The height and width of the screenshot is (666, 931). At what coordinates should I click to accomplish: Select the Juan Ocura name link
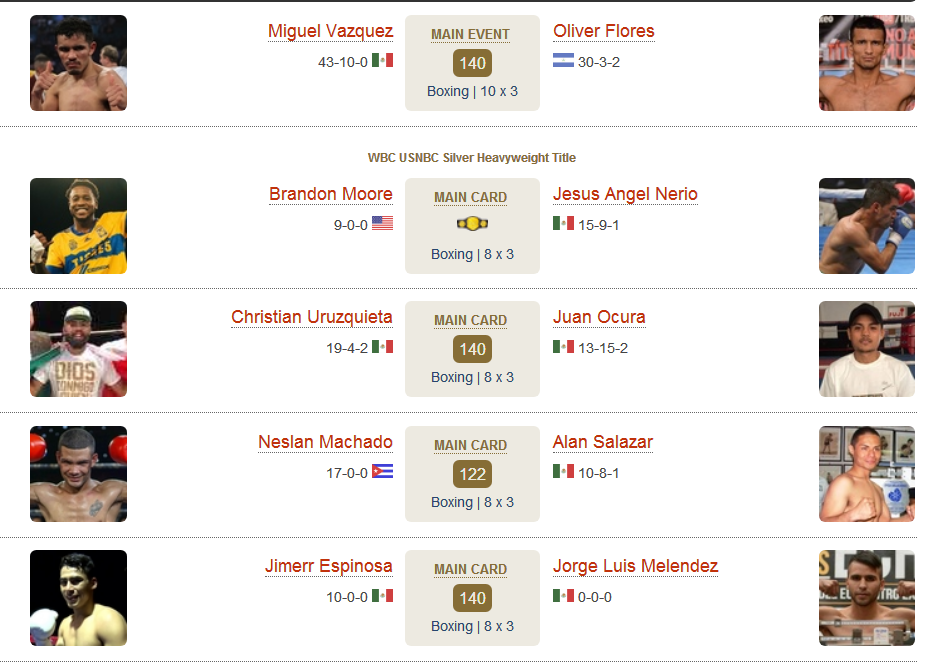(599, 317)
